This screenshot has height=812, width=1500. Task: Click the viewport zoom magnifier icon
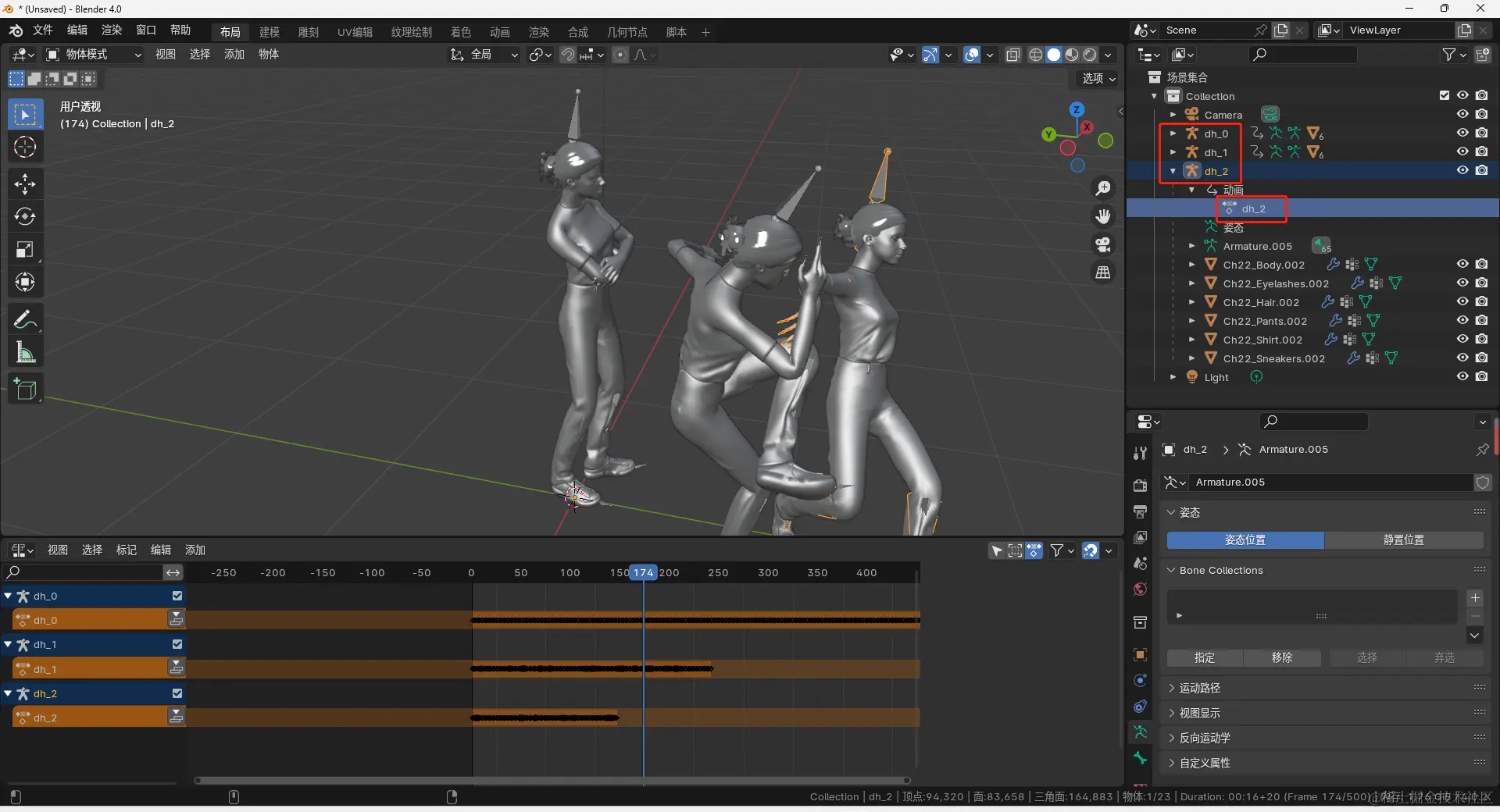point(1103,188)
